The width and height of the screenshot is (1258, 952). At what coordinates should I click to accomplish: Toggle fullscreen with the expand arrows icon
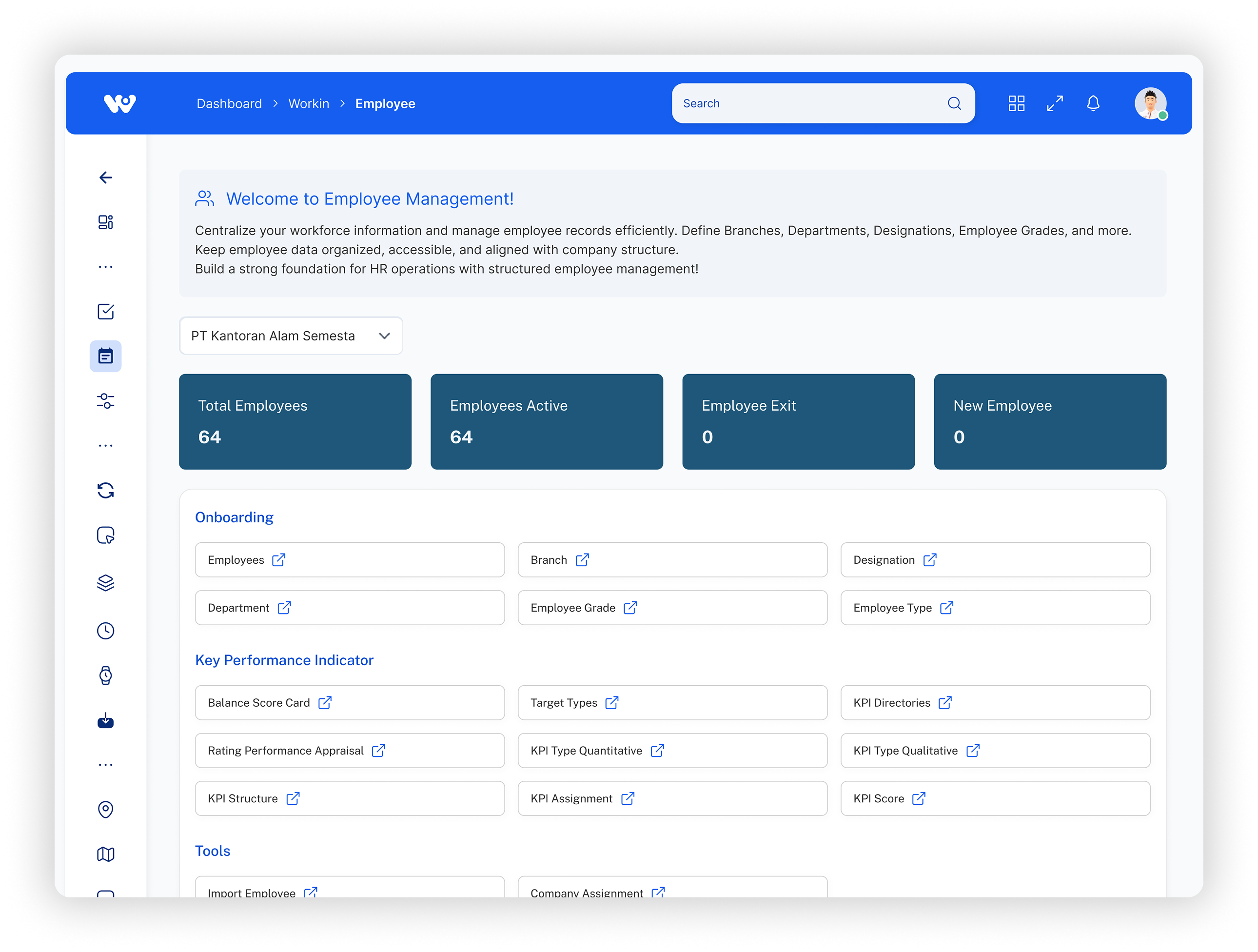click(x=1054, y=103)
